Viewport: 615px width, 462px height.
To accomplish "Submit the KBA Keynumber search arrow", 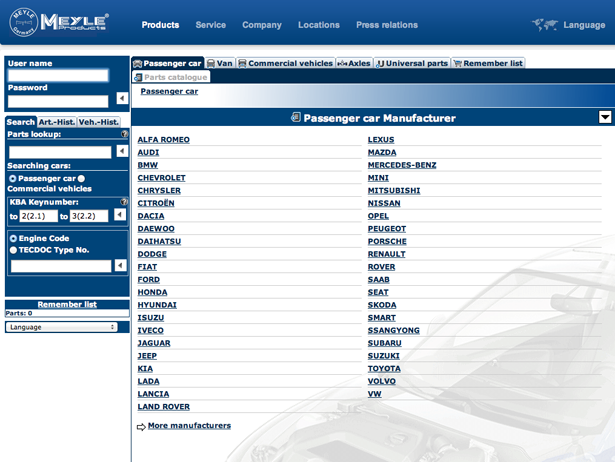I will 120,215.
